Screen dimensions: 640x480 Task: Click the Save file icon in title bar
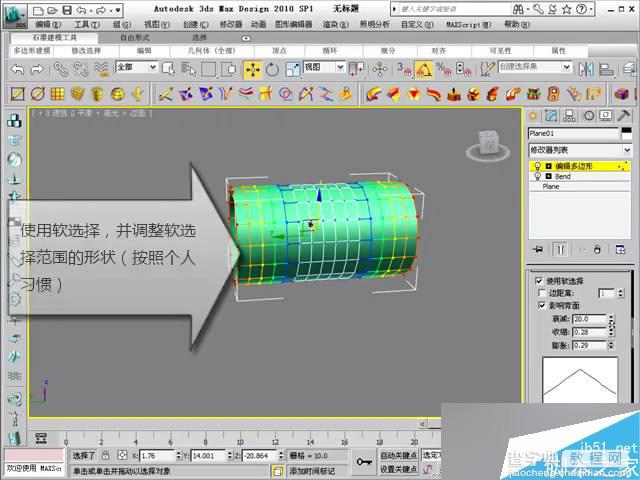(67, 10)
